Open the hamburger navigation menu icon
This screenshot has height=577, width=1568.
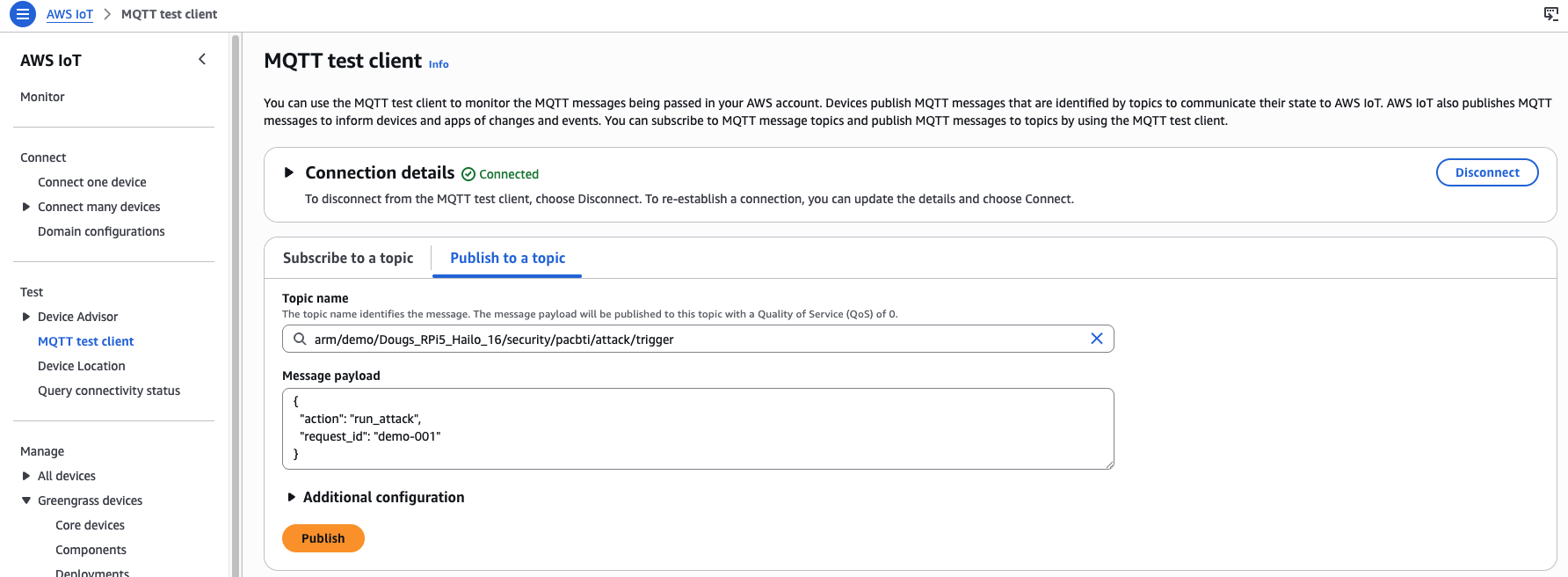point(23,14)
